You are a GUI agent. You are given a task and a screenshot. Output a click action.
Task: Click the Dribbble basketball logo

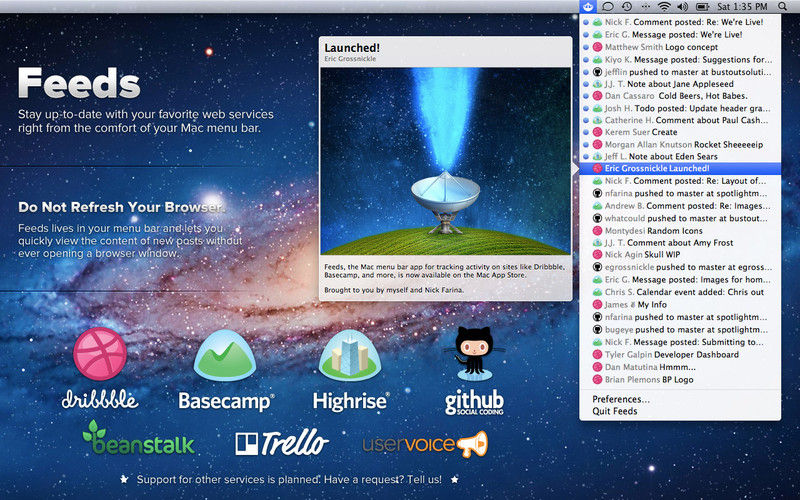(x=100, y=354)
